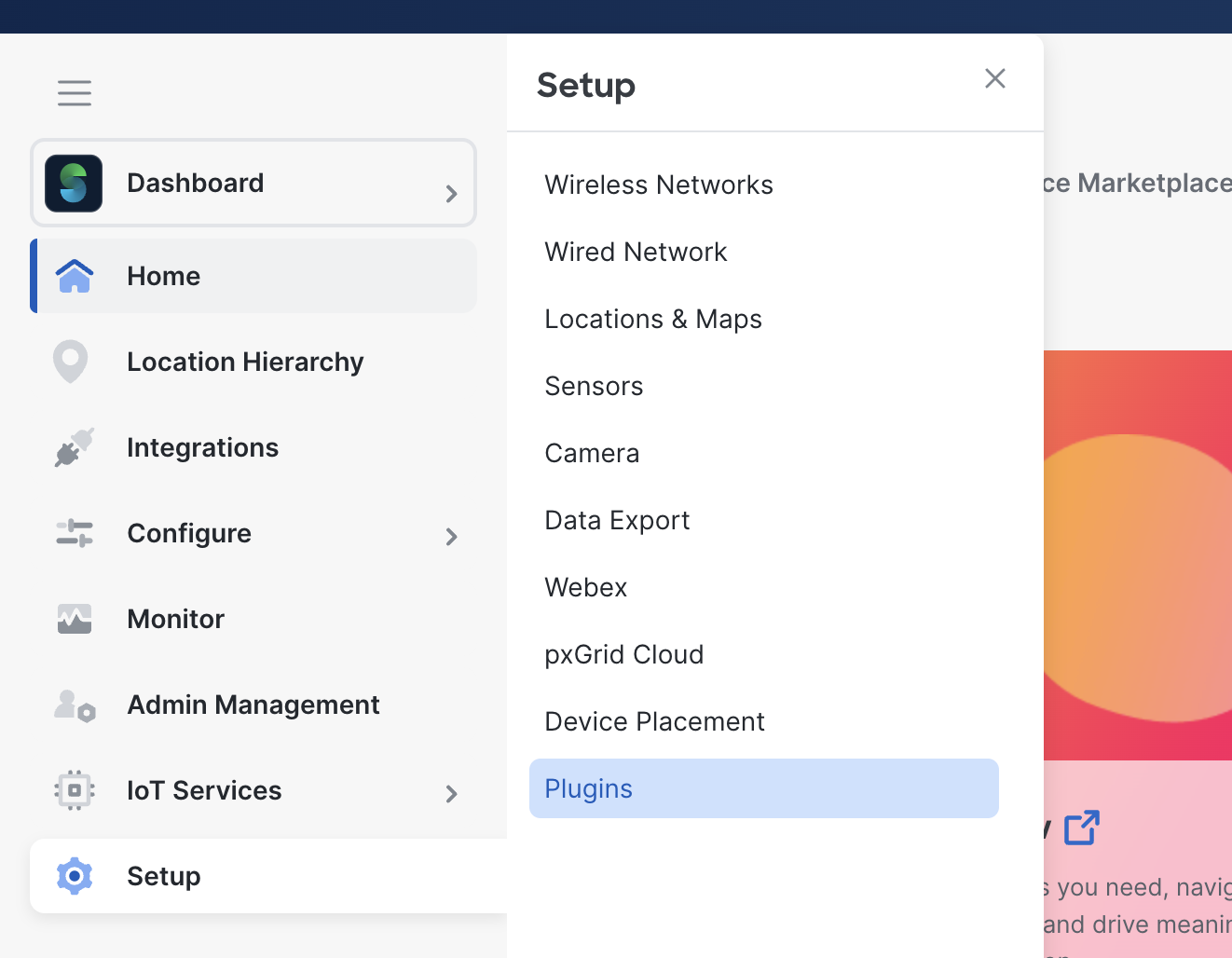Click the Setup gear icon
1232x958 pixels.
point(75,876)
